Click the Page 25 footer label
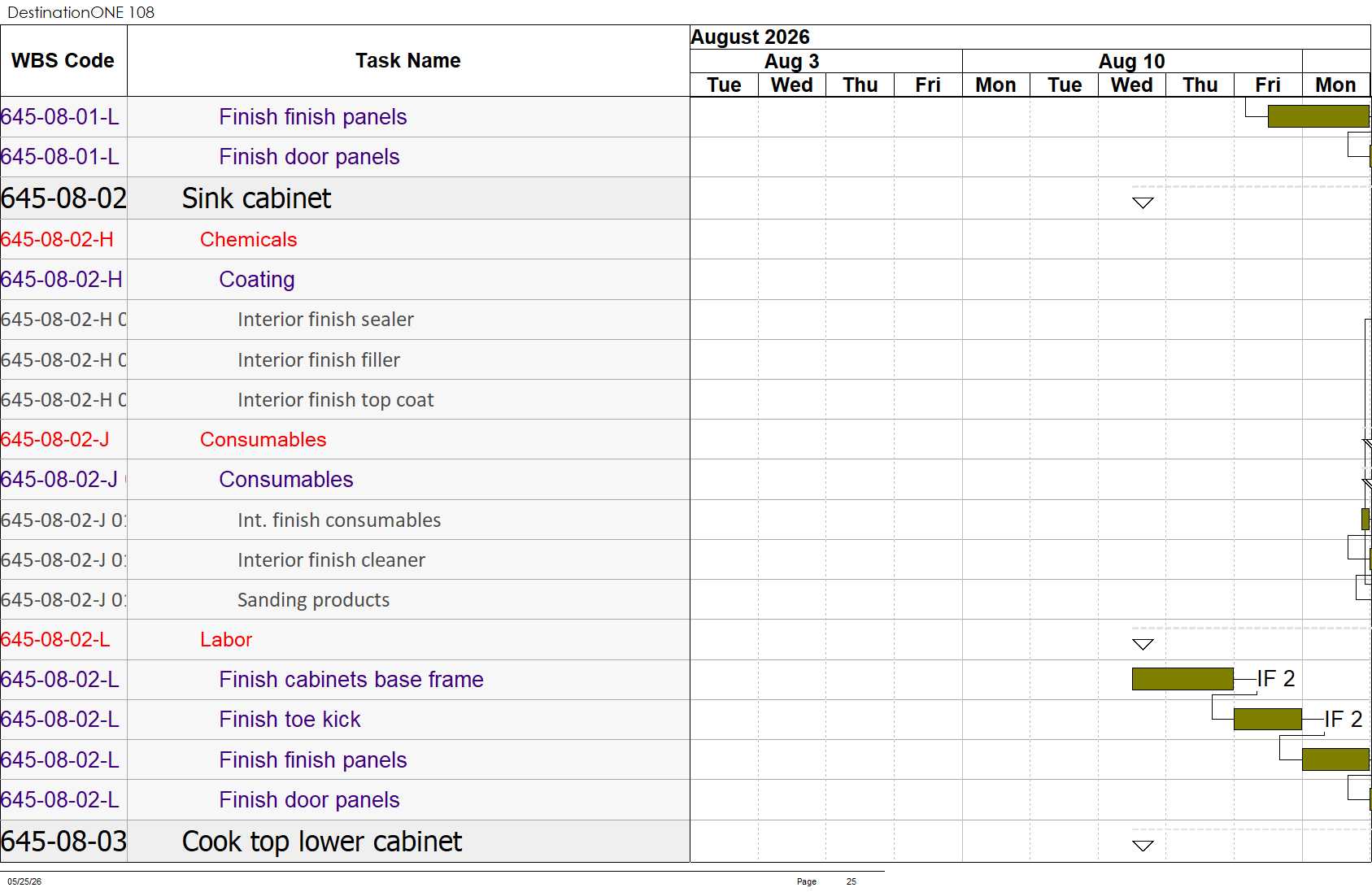 [x=826, y=881]
